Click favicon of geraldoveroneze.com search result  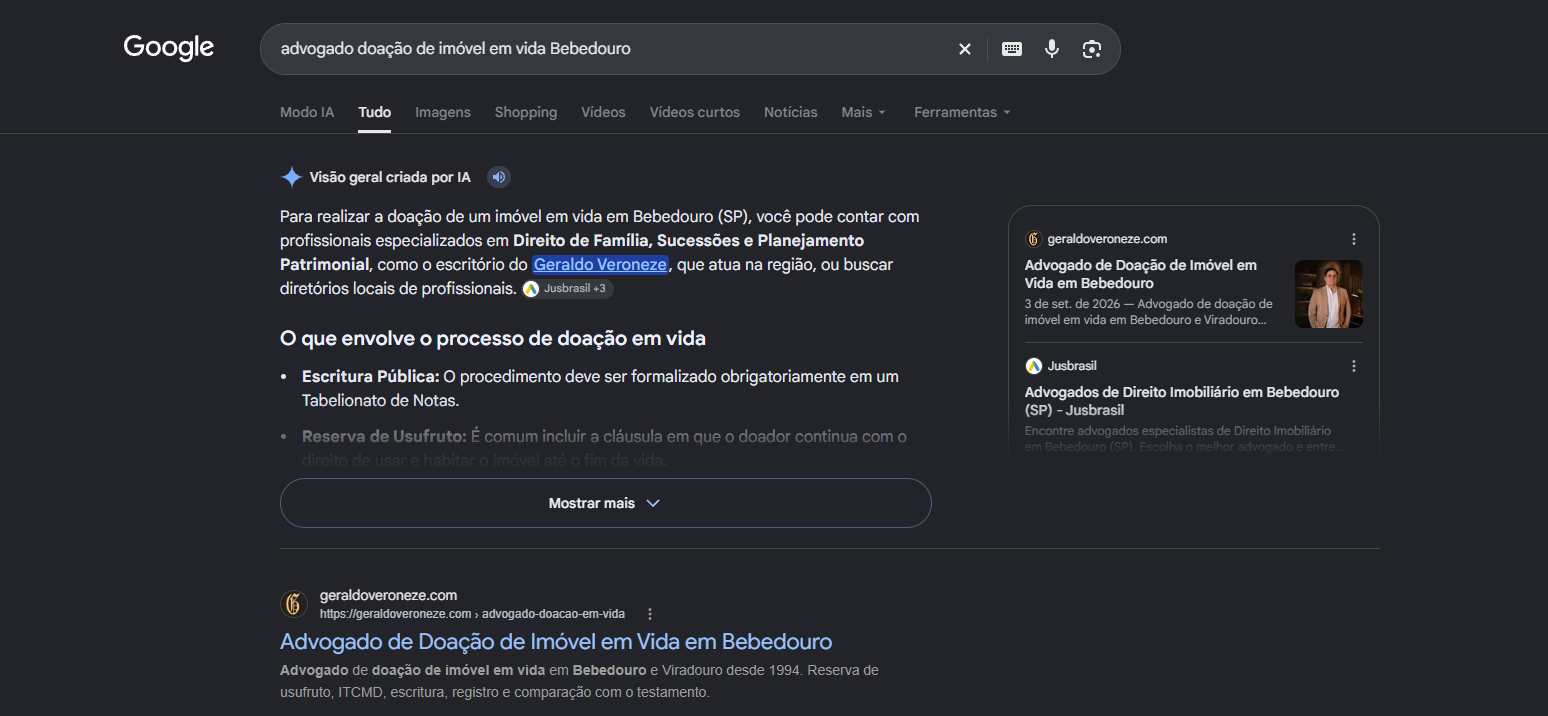click(294, 604)
